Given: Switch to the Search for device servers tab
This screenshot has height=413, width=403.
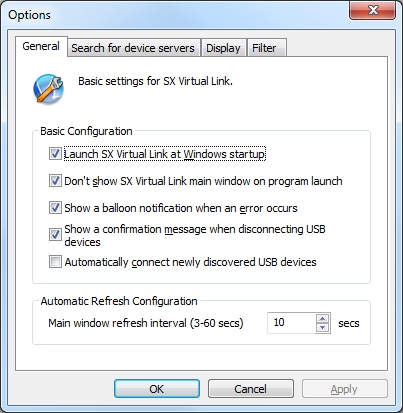Looking at the screenshot, I should click(x=133, y=48).
